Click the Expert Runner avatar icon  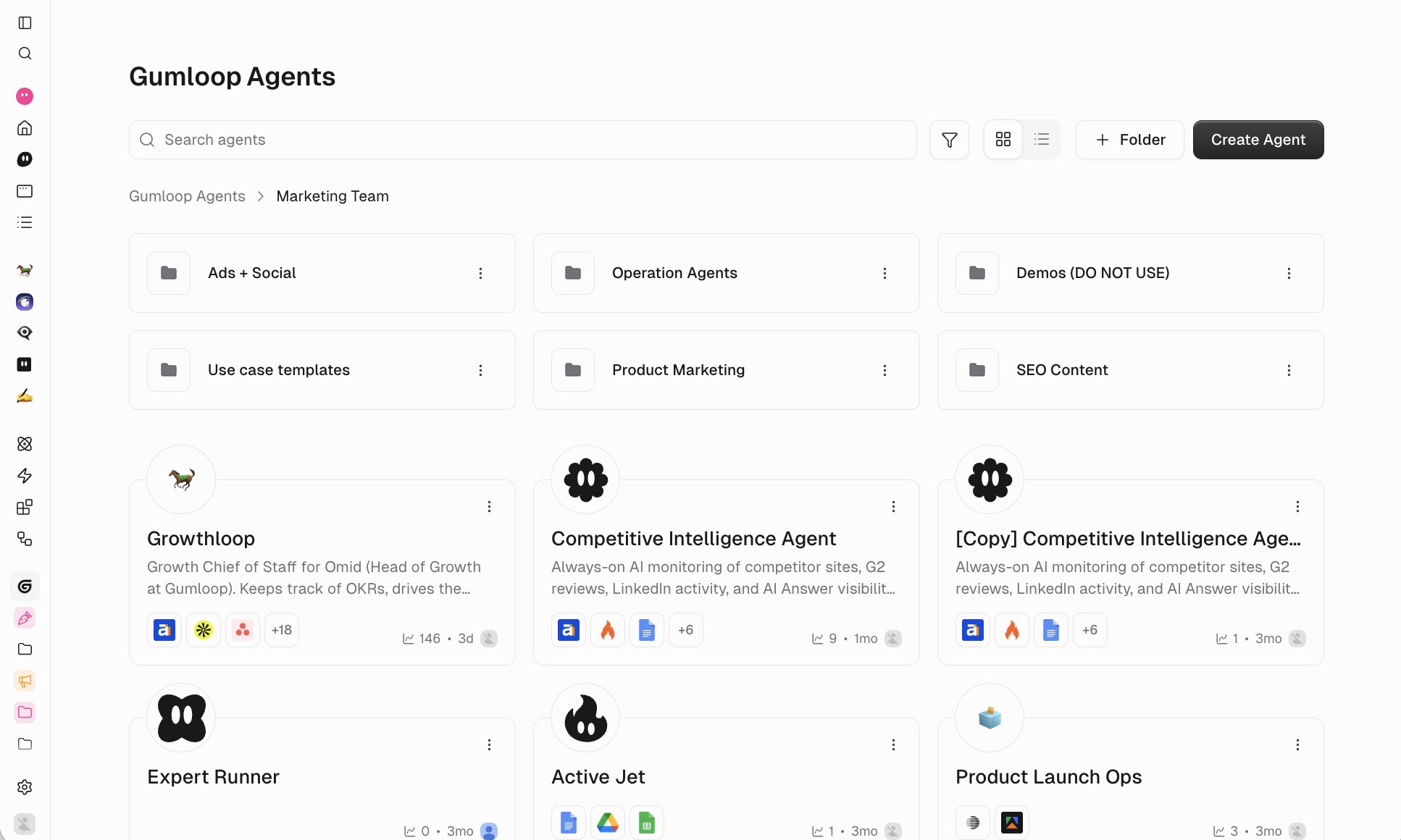coord(181,718)
